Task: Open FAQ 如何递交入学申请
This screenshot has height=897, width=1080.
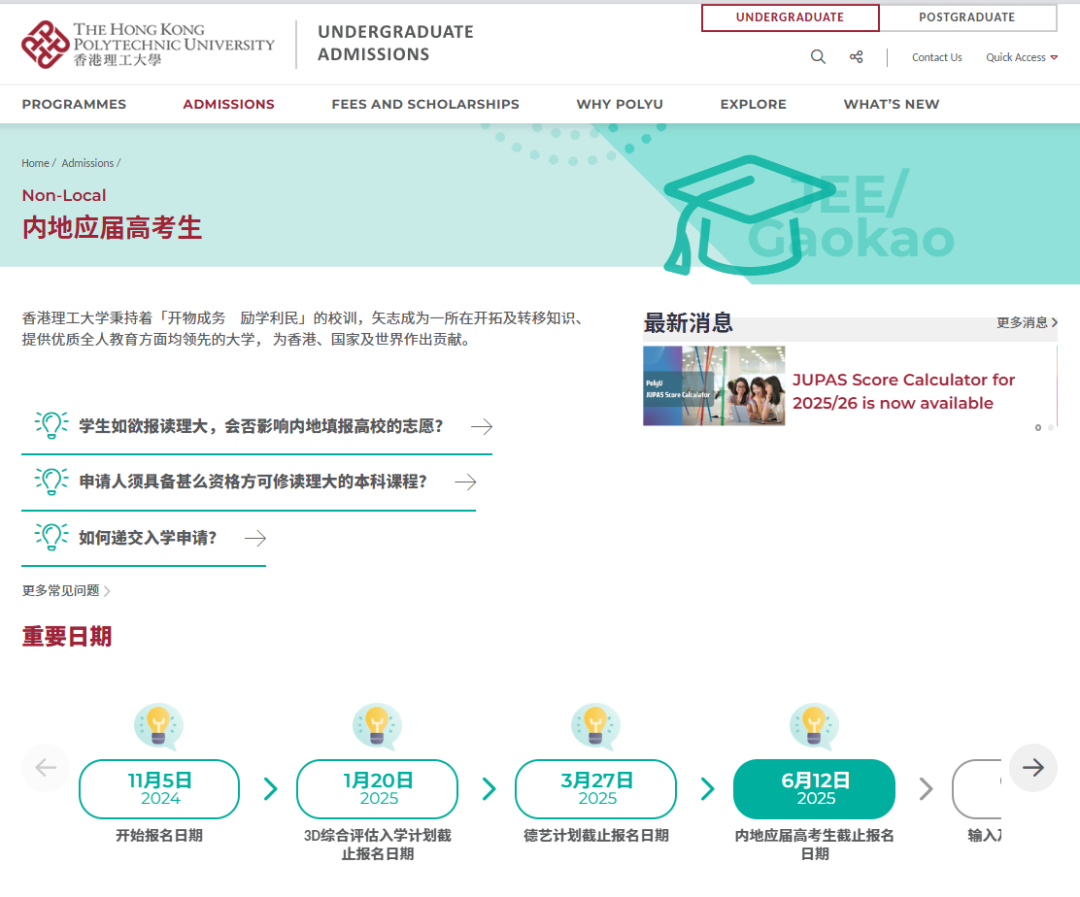Action: 148,538
